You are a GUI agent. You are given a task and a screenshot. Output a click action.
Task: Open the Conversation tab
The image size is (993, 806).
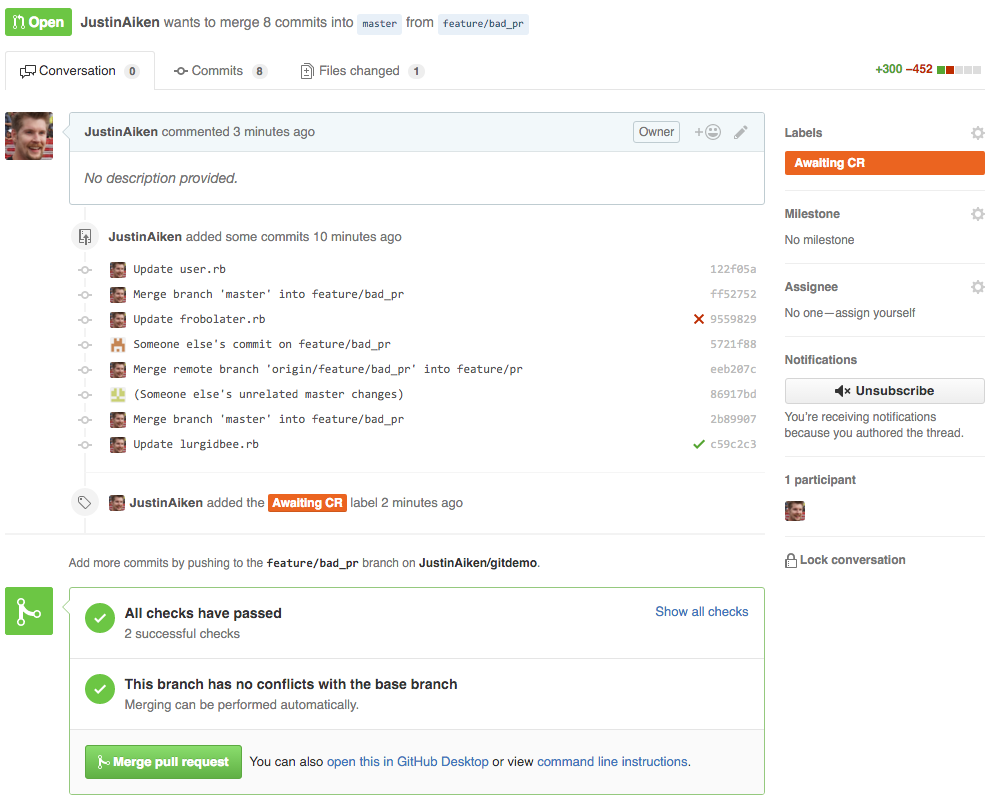[x=79, y=71]
